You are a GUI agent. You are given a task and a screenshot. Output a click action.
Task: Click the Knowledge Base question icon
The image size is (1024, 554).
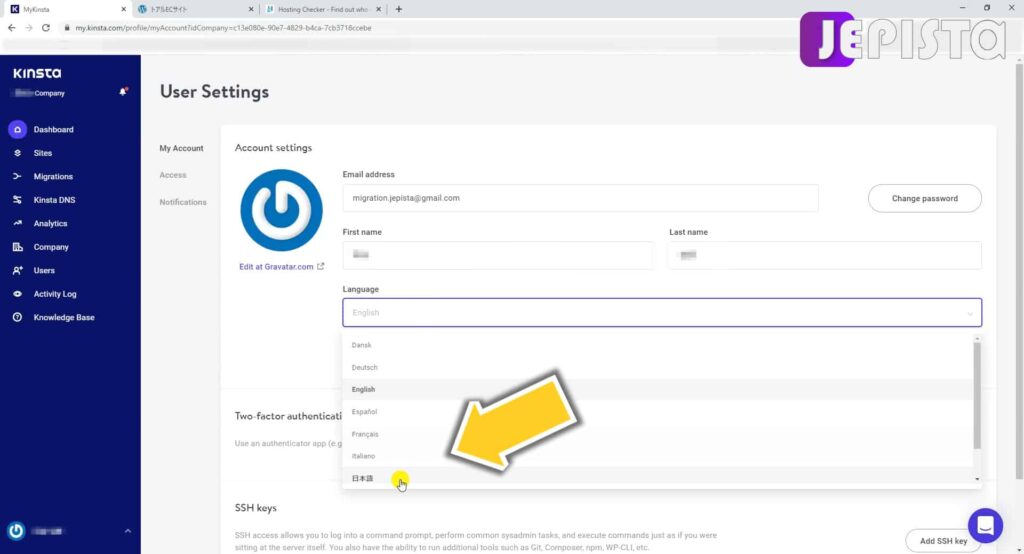pyautogui.click(x=18, y=318)
